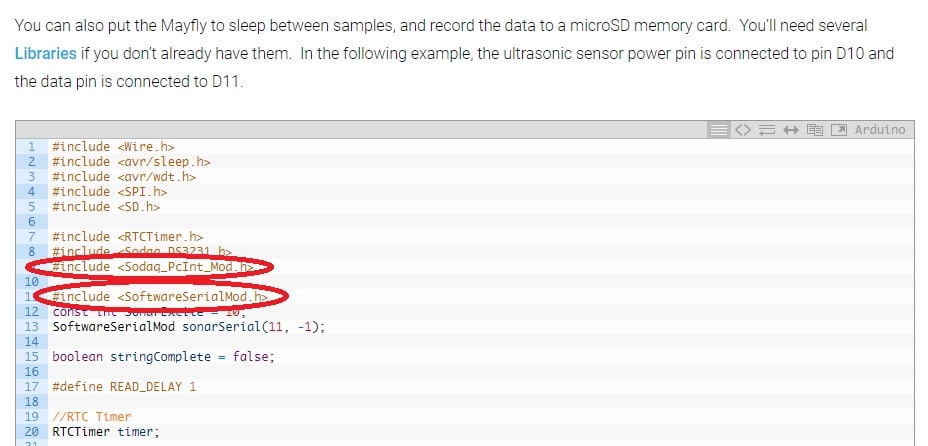Open the Libraries link

coord(44,53)
